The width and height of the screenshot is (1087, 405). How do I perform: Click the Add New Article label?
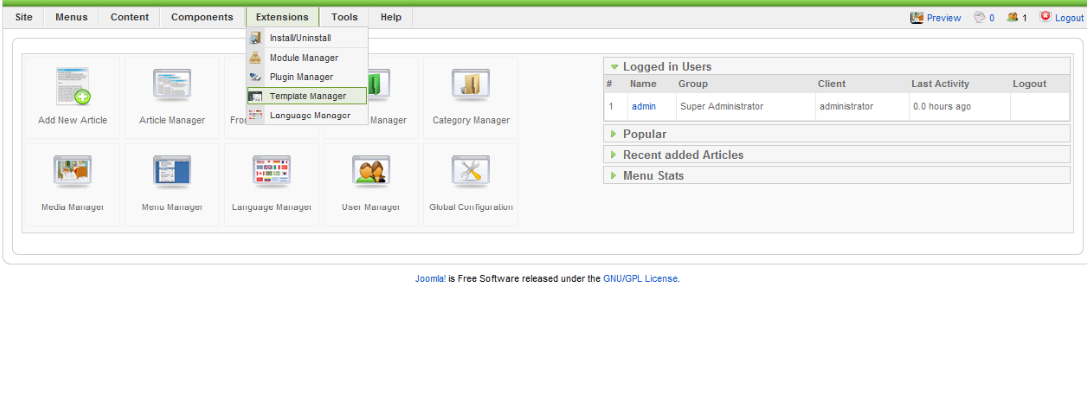coord(73,121)
